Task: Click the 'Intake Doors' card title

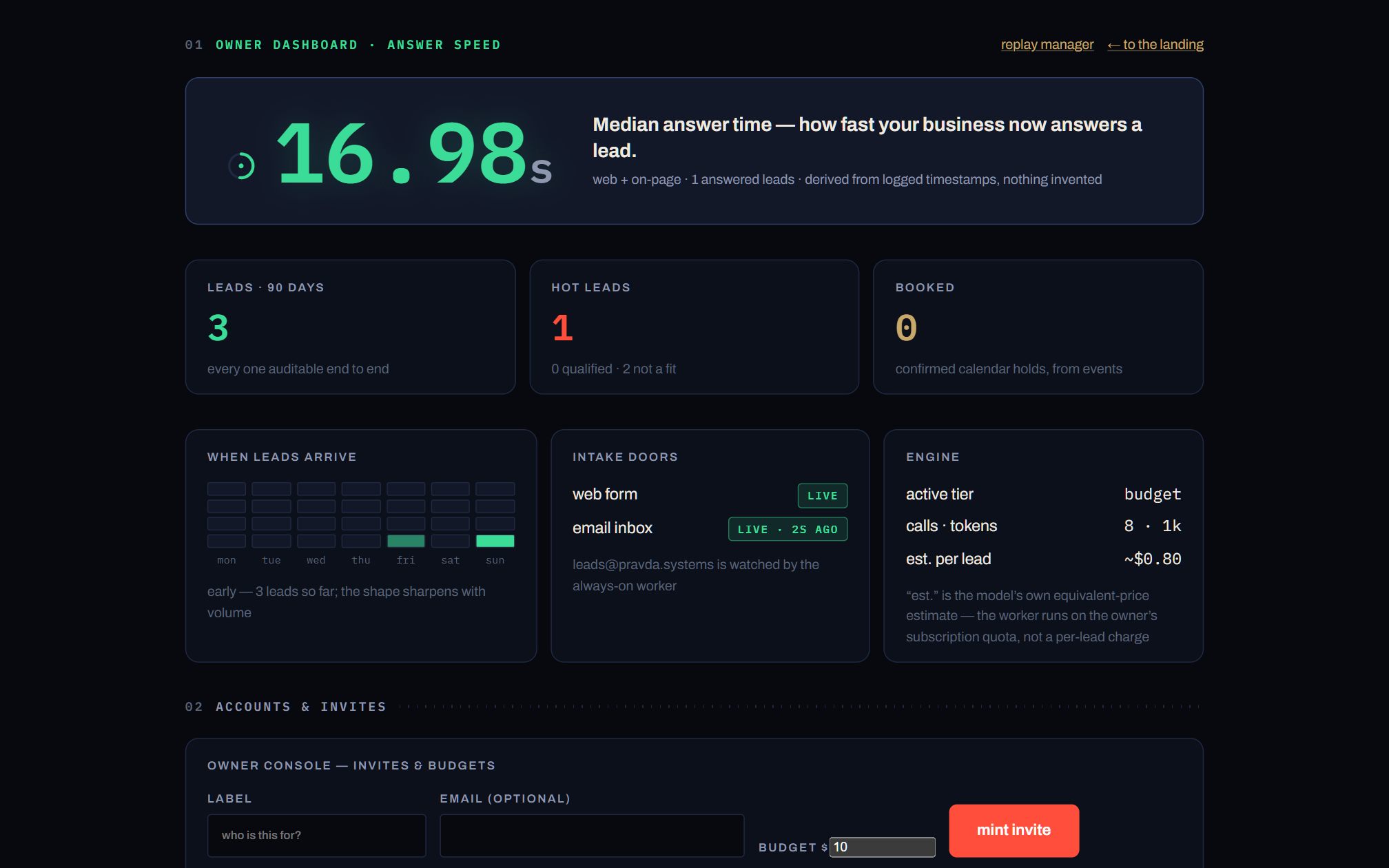Action: coord(625,457)
